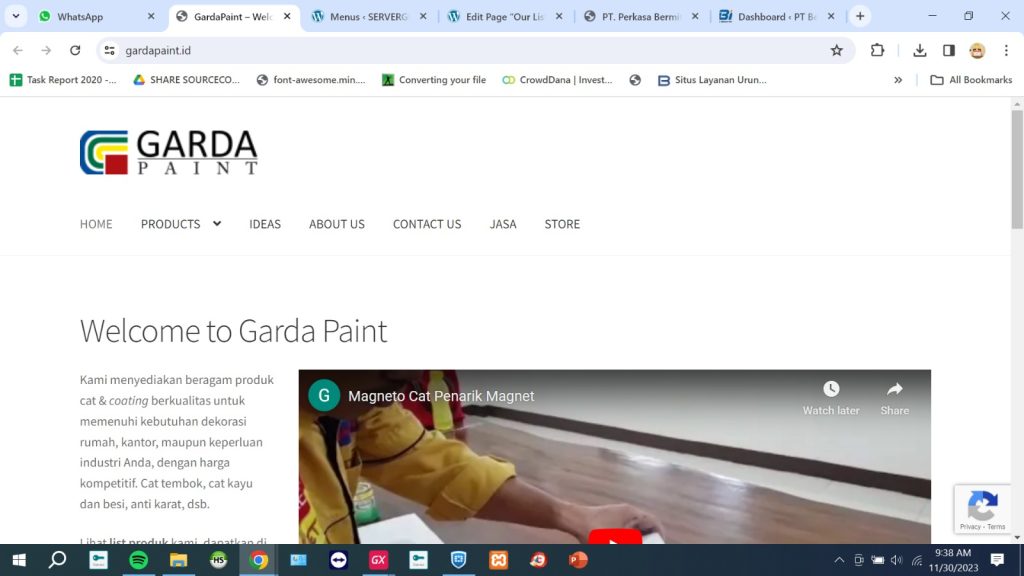Screen dimensions: 1024x576
Task: Open the Chrome downloads icon
Action: (x=920, y=51)
